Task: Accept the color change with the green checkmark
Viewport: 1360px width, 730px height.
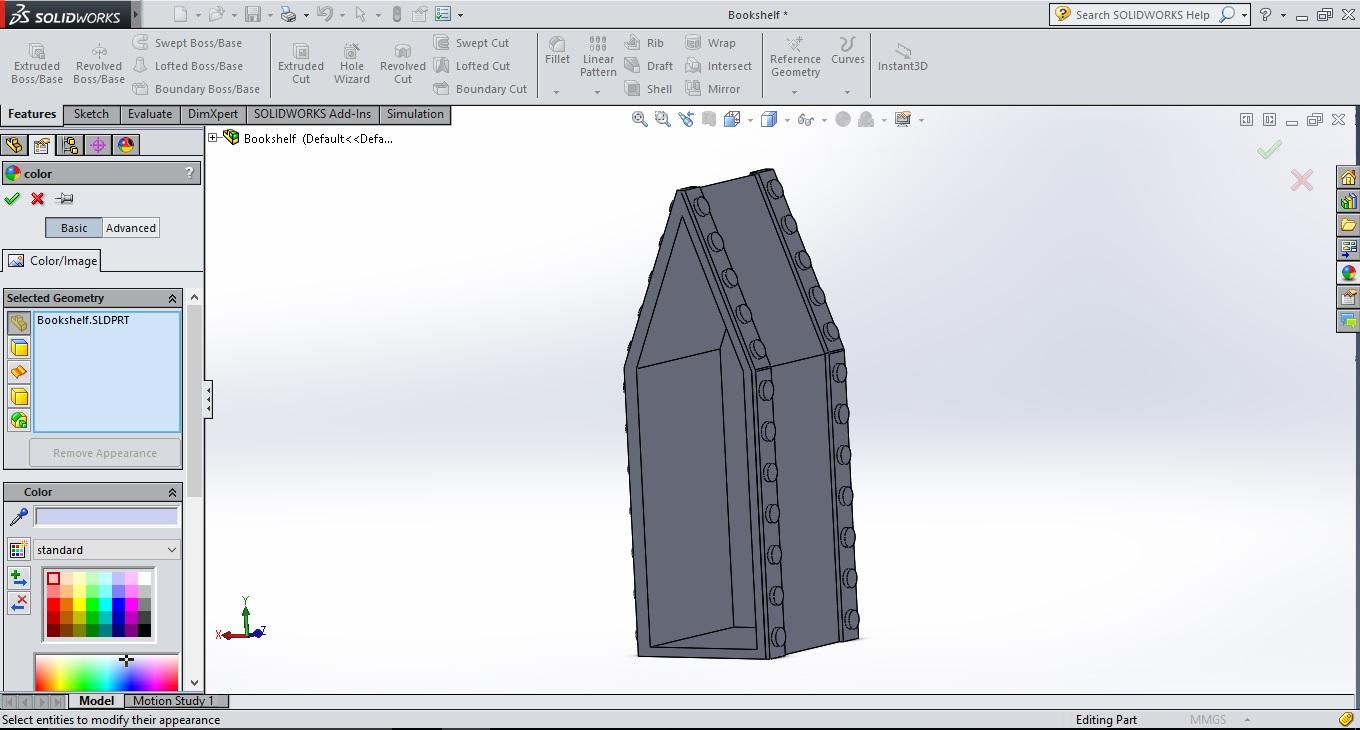Action: pos(12,199)
